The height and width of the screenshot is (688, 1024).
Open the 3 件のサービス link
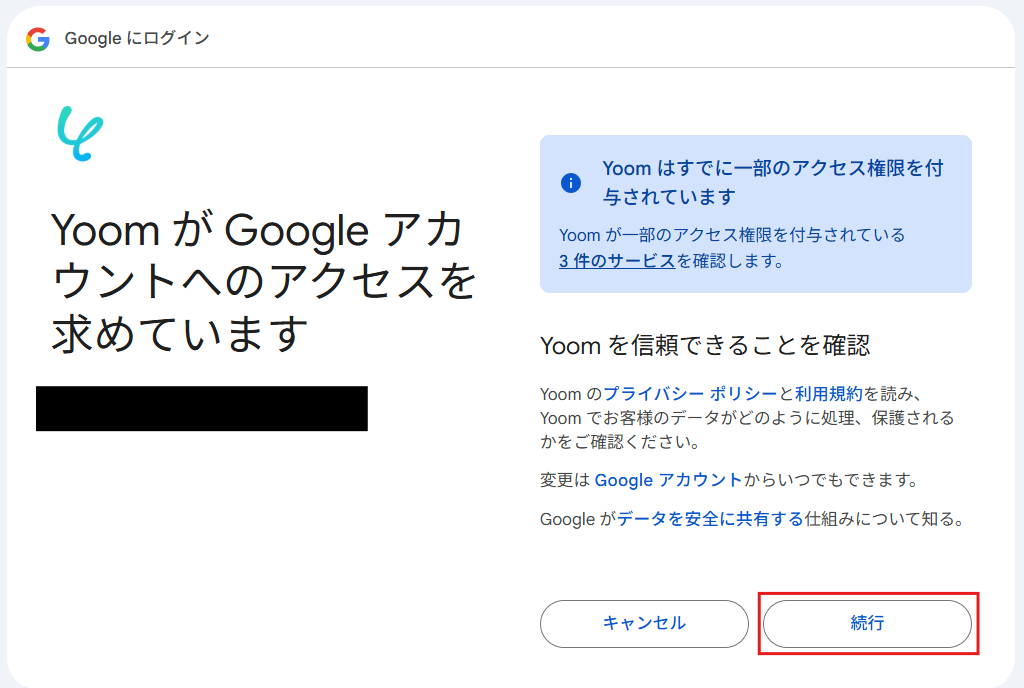617,262
